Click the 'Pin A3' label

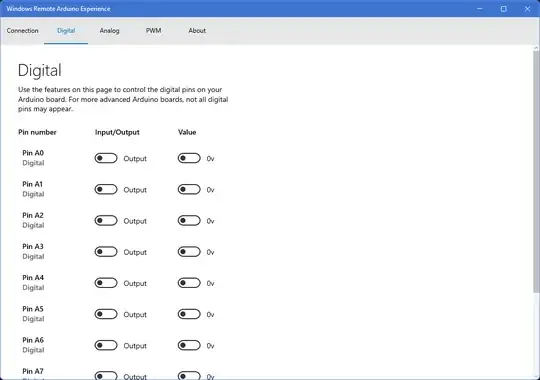33,247
